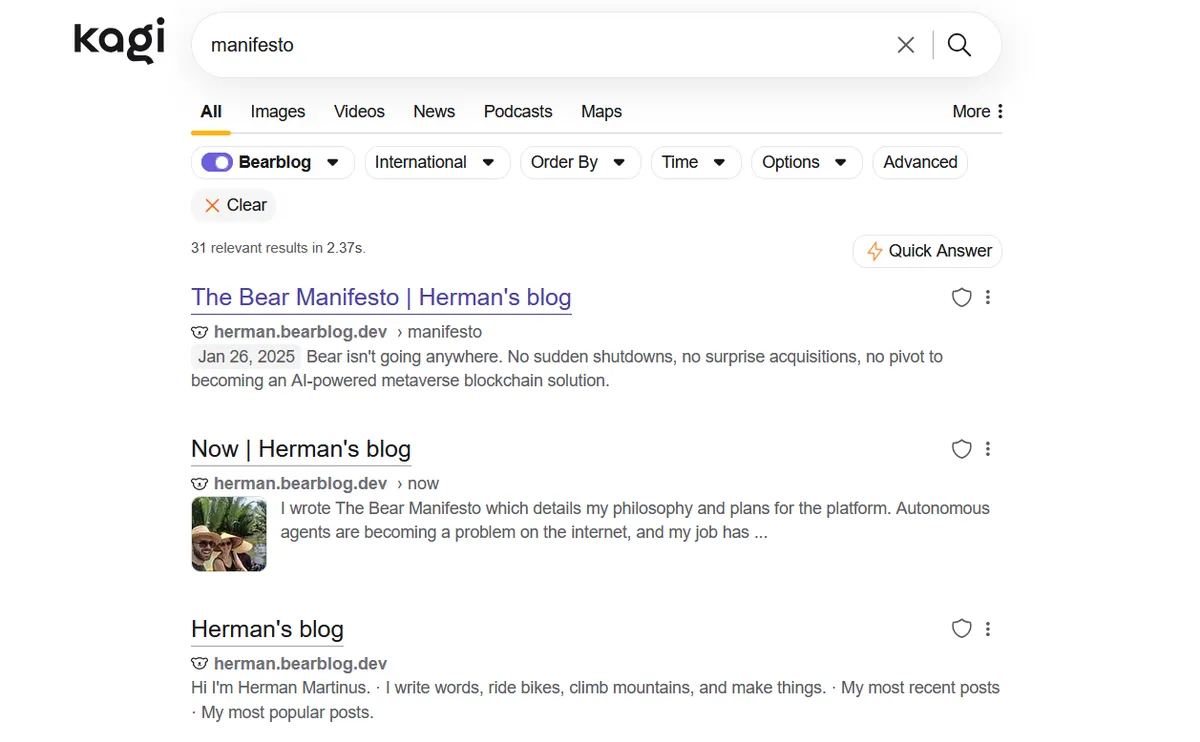Viewport: 1200px width, 742px height.
Task: Focus the search field containing manifesto
Action: pyautogui.click(x=540, y=45)
